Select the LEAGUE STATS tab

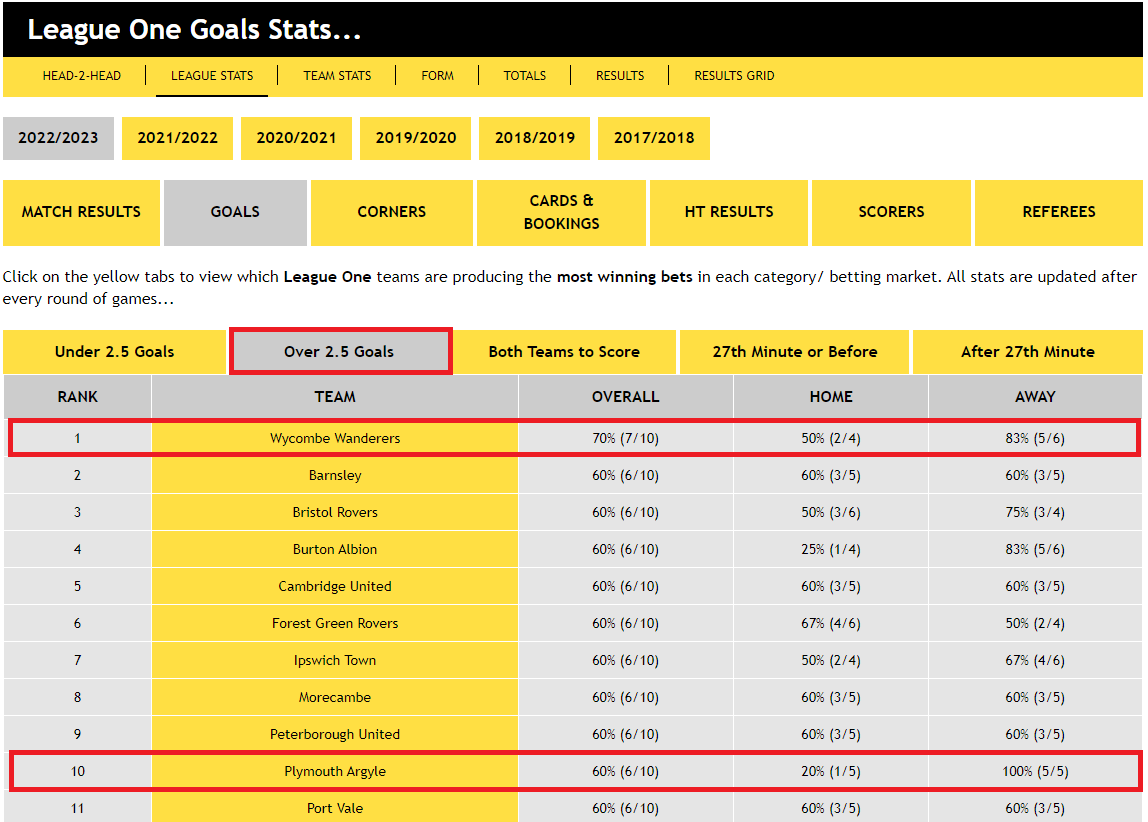click(212, 75)
